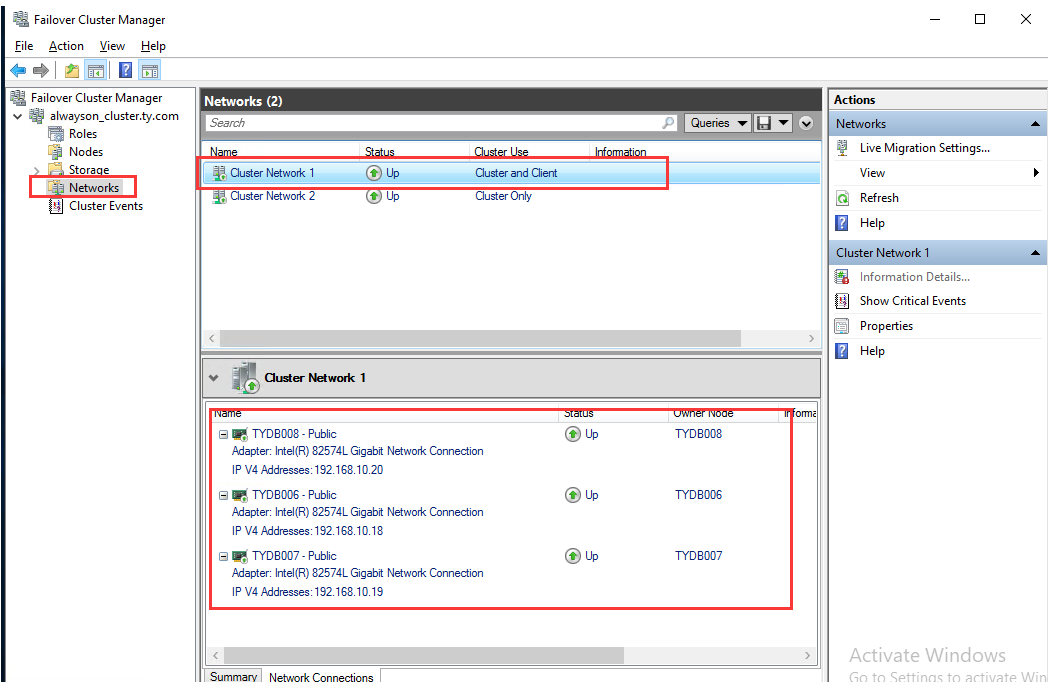Click the blue Help question mark toolbar icon

point(124,69)
